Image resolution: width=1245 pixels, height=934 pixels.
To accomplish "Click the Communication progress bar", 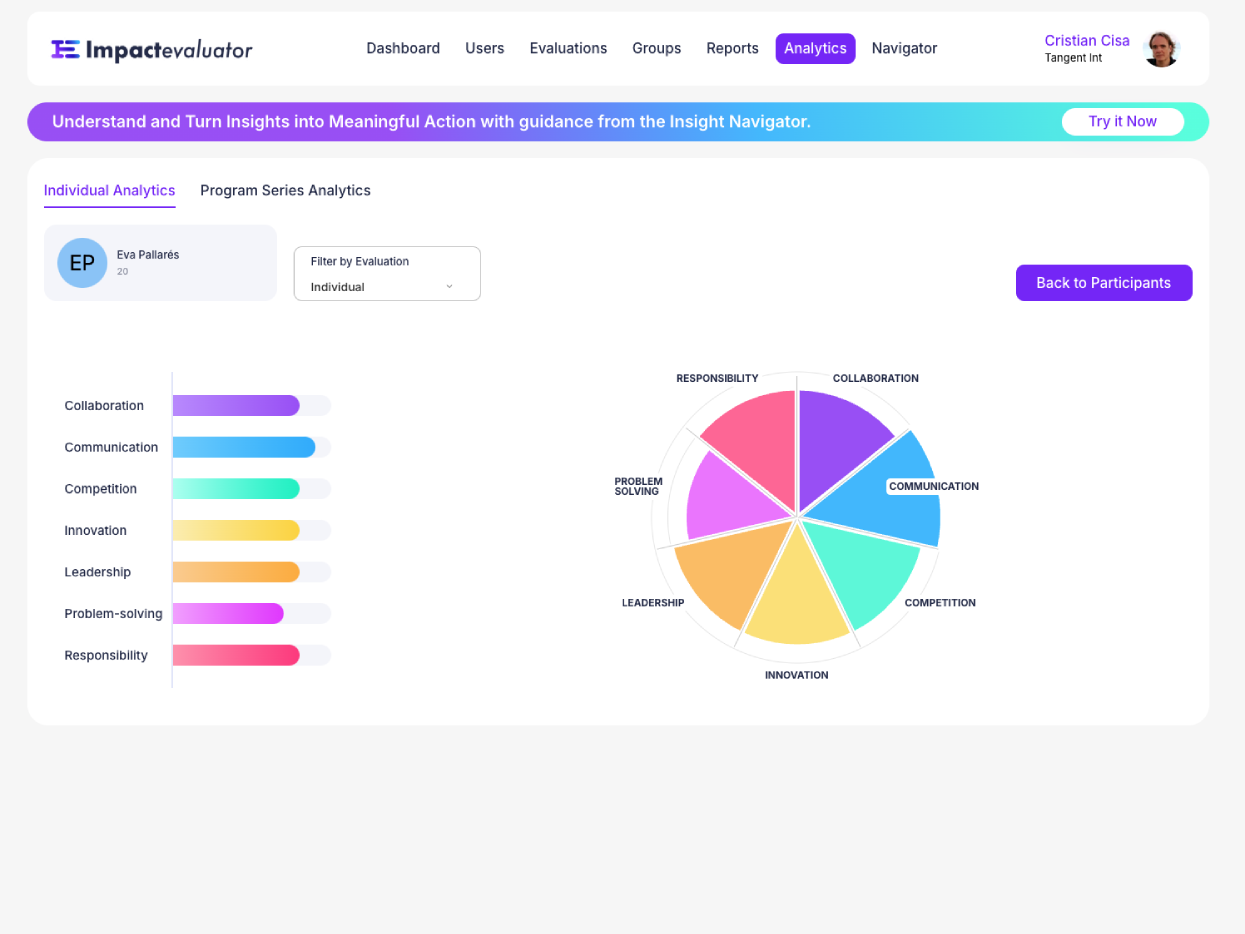I will coord(244,447).
